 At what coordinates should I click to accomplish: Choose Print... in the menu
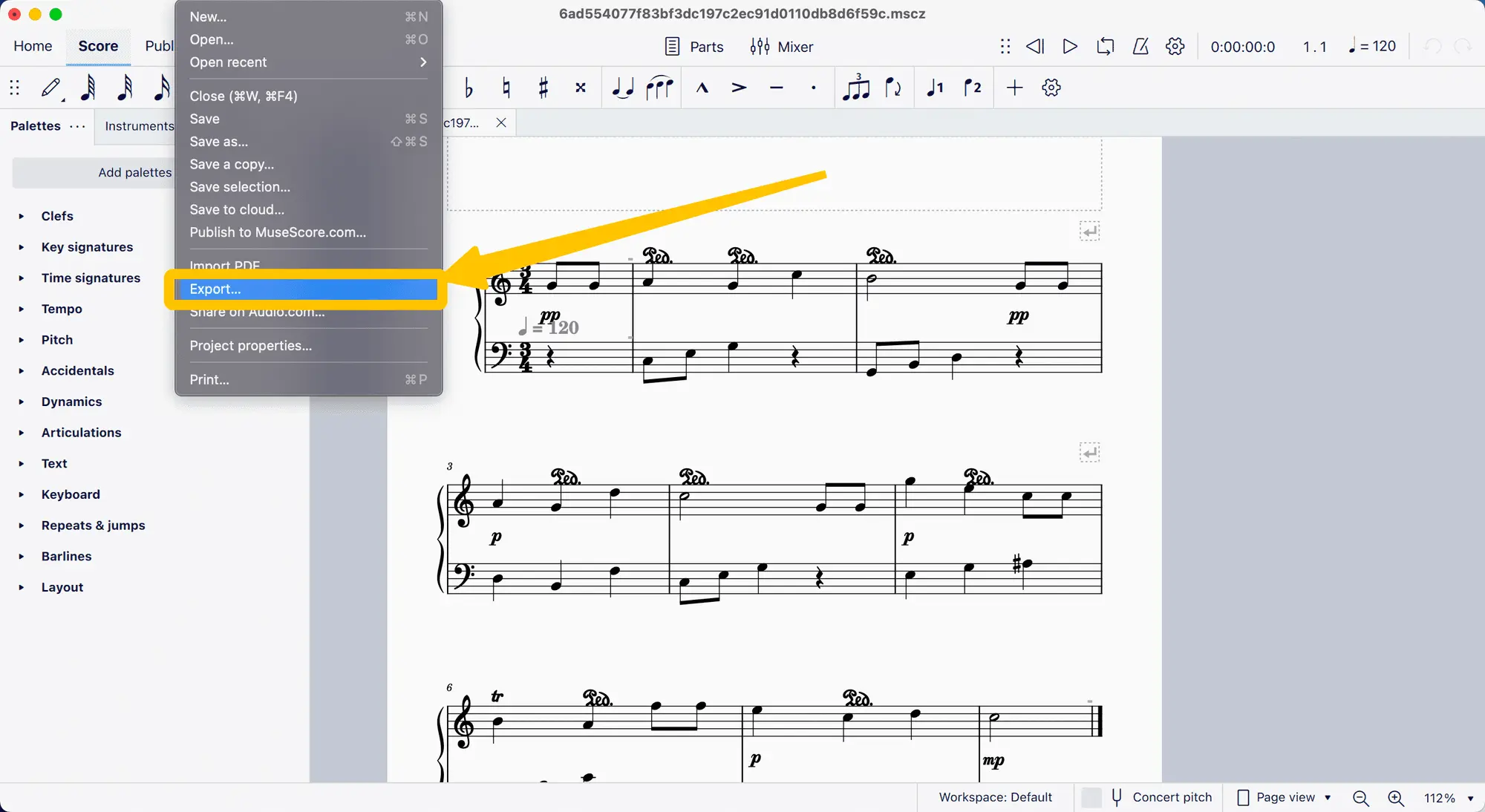point(308,380)
